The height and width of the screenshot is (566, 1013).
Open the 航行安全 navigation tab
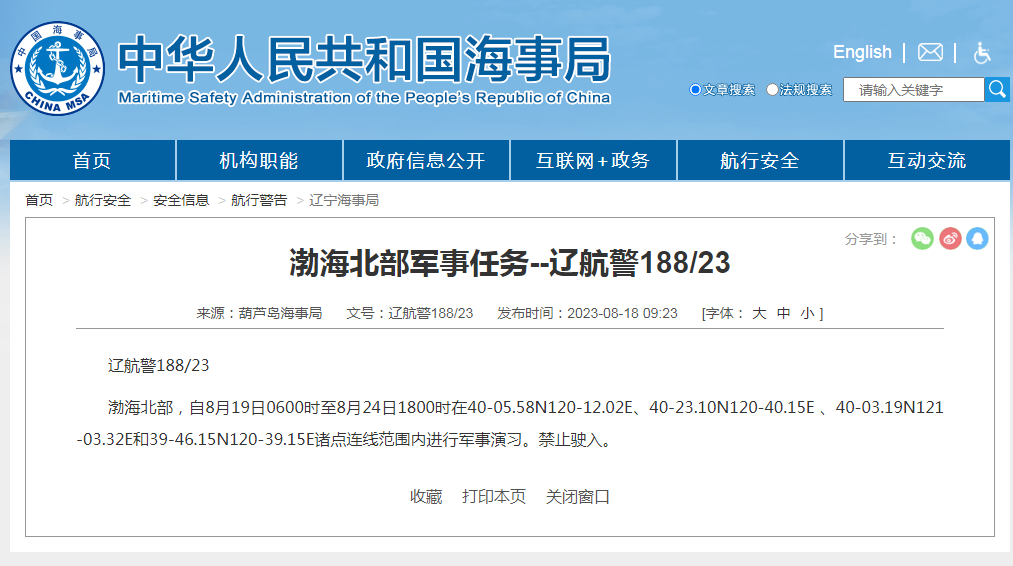tap(760, 160)
